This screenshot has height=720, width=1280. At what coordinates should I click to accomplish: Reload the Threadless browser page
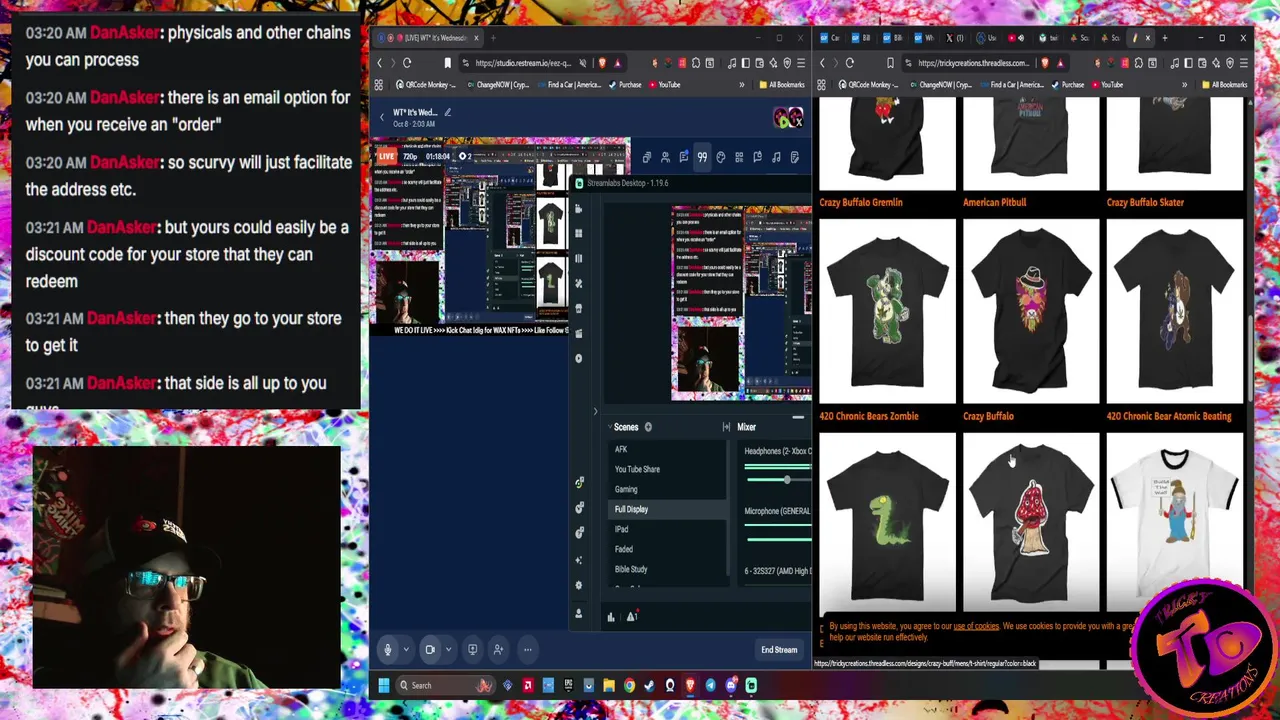[850, 63]
